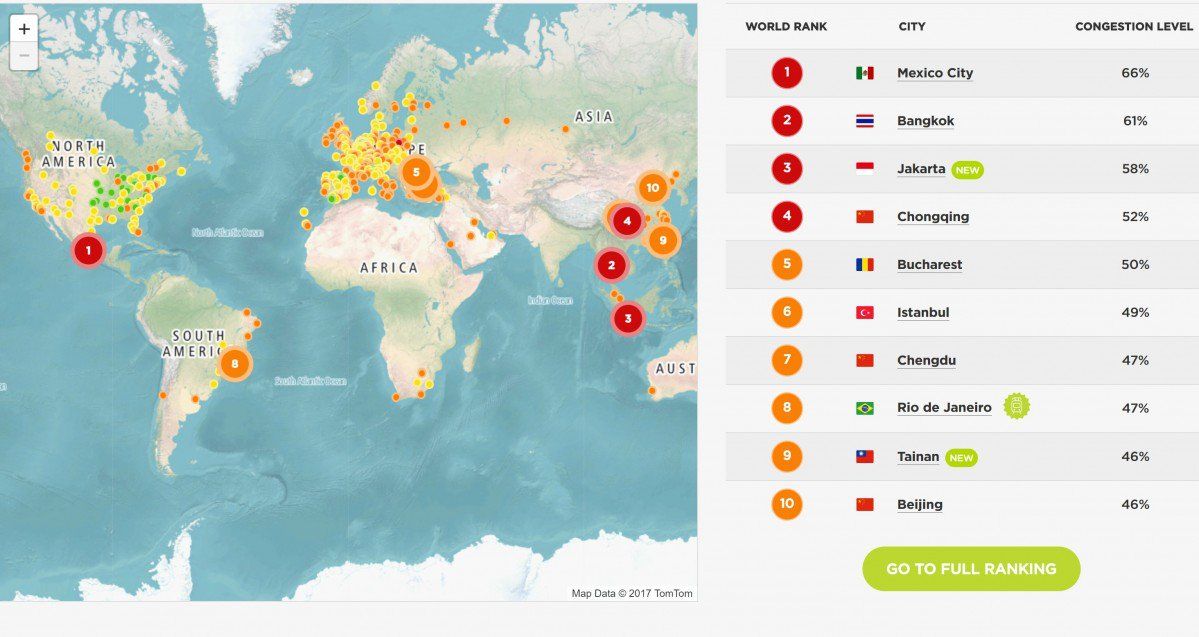
Task: Open the Mexico City link
Action: pyautogui.click(x=934, y=73)
